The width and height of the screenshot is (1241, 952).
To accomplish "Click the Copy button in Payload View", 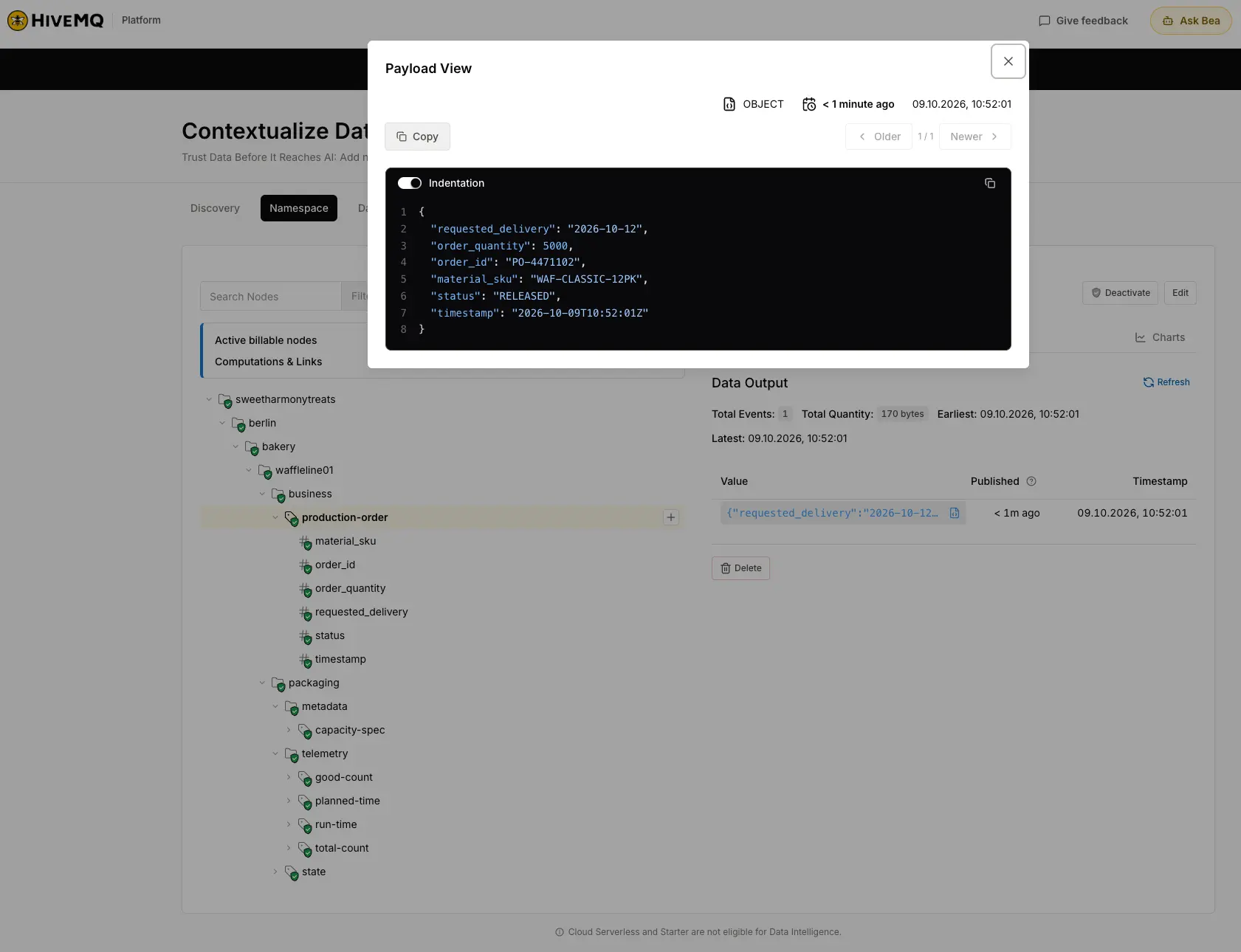I will point(417,137).
